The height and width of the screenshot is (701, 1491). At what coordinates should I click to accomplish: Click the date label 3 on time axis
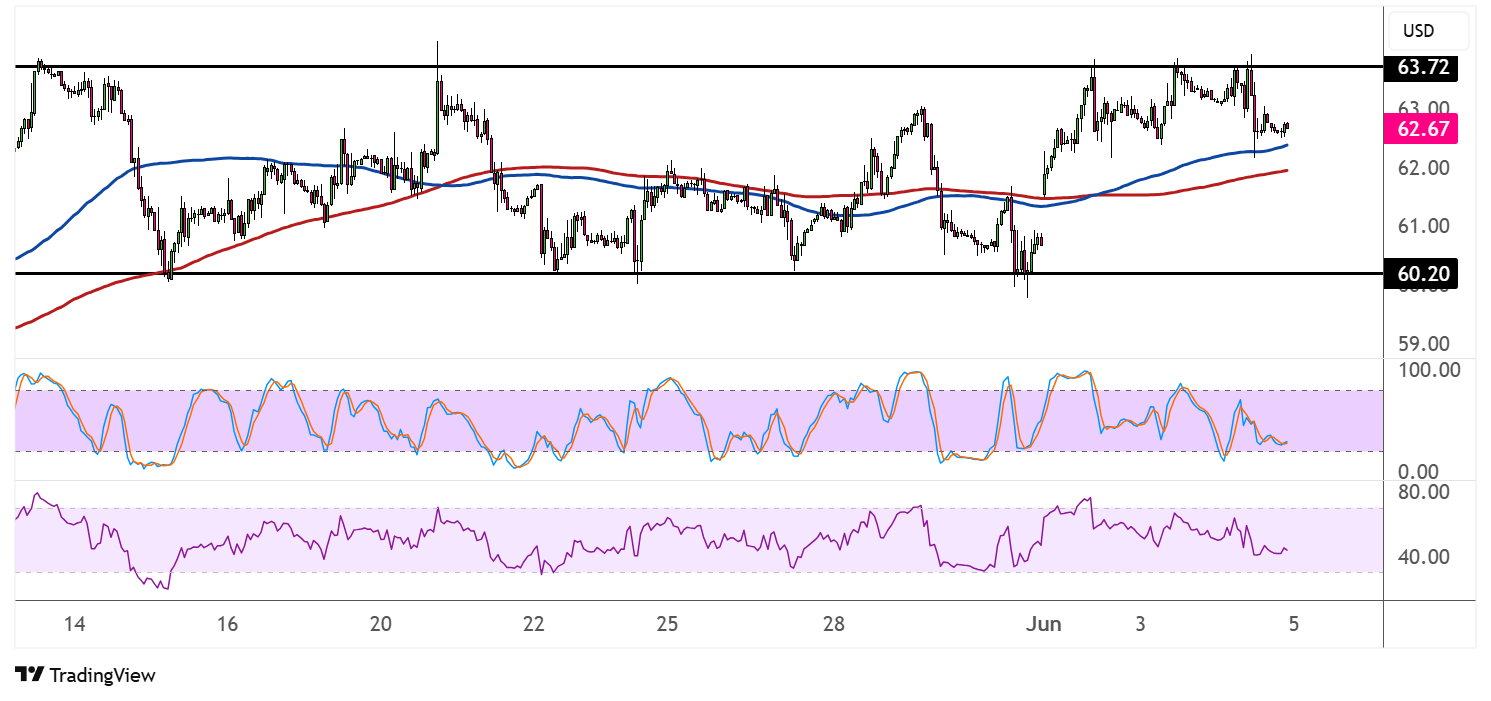point(1141,624)
